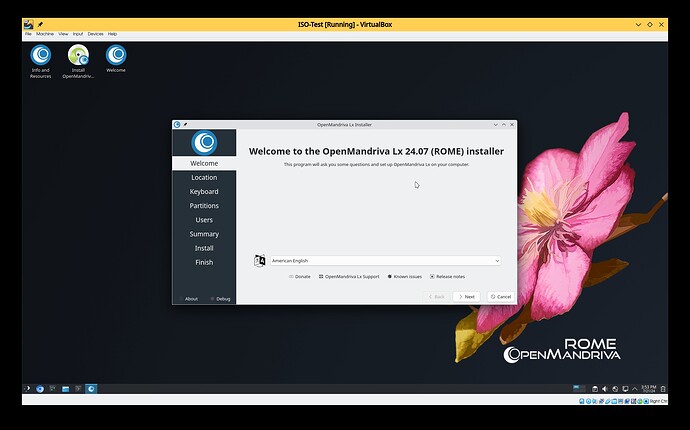Open the application launcher on the guest taskbar

pos(27,389)
